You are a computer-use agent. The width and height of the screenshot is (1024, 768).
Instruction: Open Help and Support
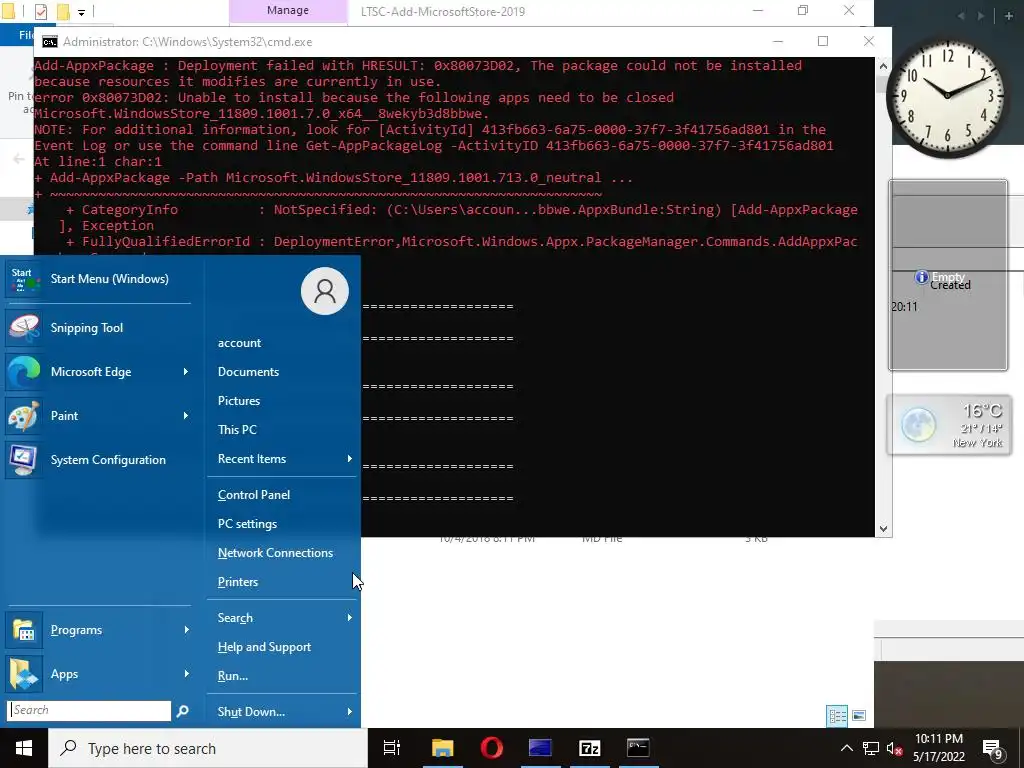point(264,647)
